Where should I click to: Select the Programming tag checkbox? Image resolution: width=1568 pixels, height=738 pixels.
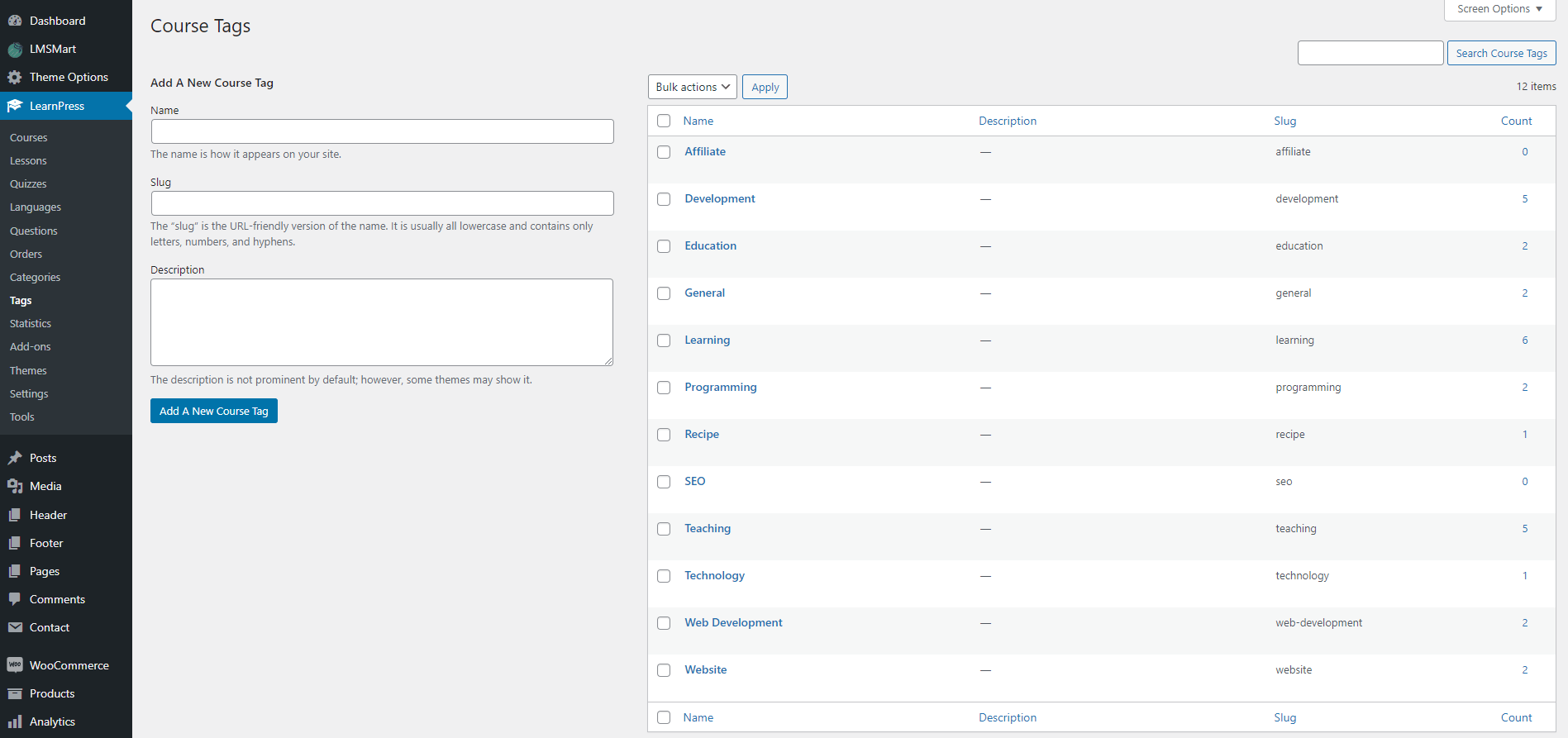click(x=664, y=388)
